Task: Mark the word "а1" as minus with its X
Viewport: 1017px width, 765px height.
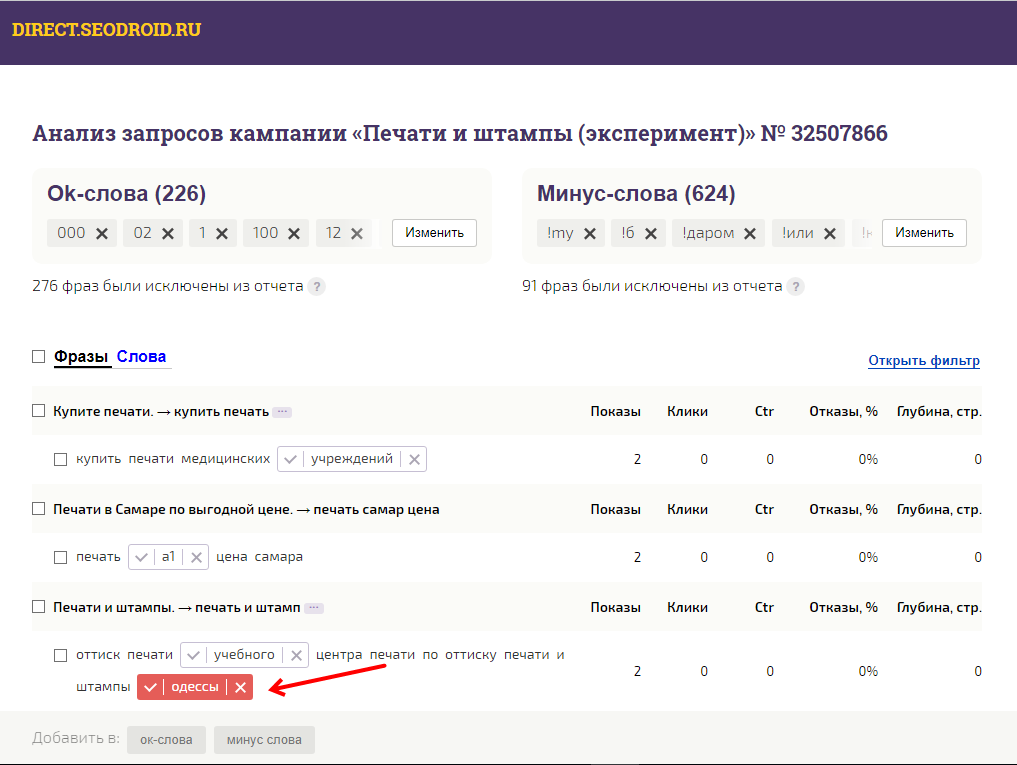Action: click(197, 557)
